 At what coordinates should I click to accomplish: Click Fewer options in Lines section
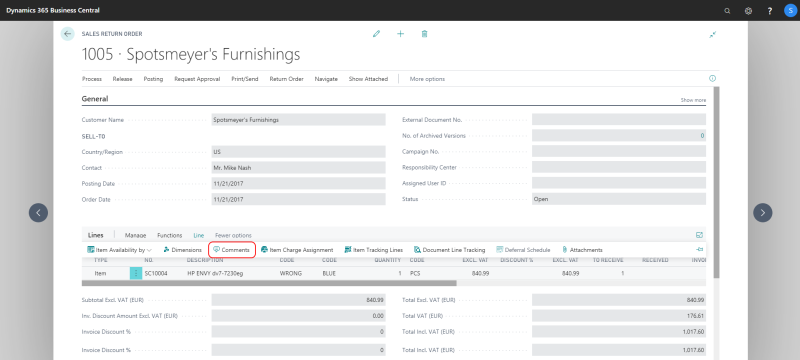(233, 236)
